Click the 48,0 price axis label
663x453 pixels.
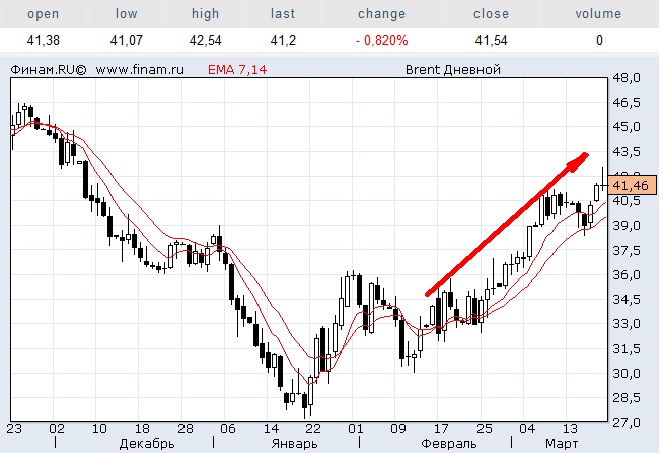point(627,78)
